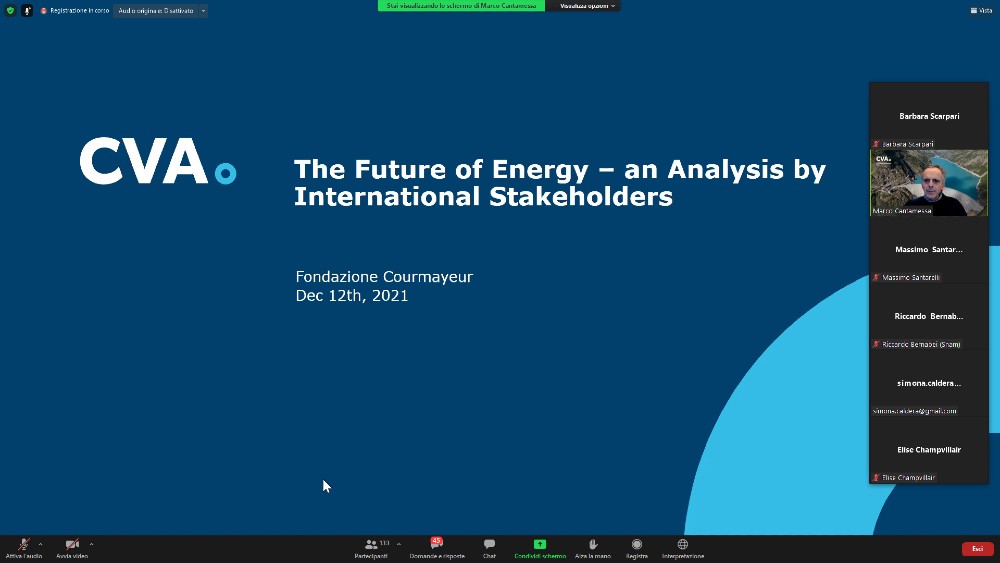This screenshot has height=563, width=1000.
Task: Start camera with Avvia video
Action: (72, 548)
